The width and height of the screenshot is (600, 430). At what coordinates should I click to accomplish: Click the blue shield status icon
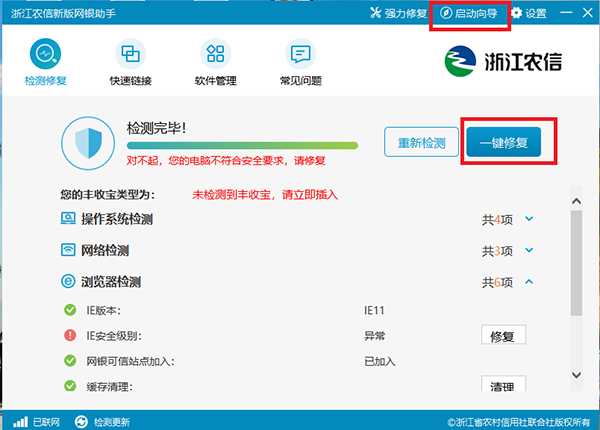click(88, 143)
